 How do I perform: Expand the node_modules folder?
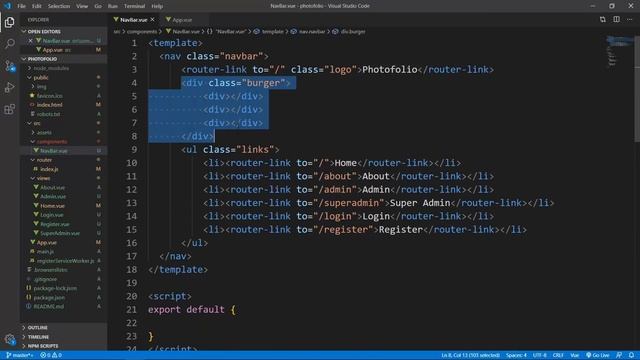[51, 68]
